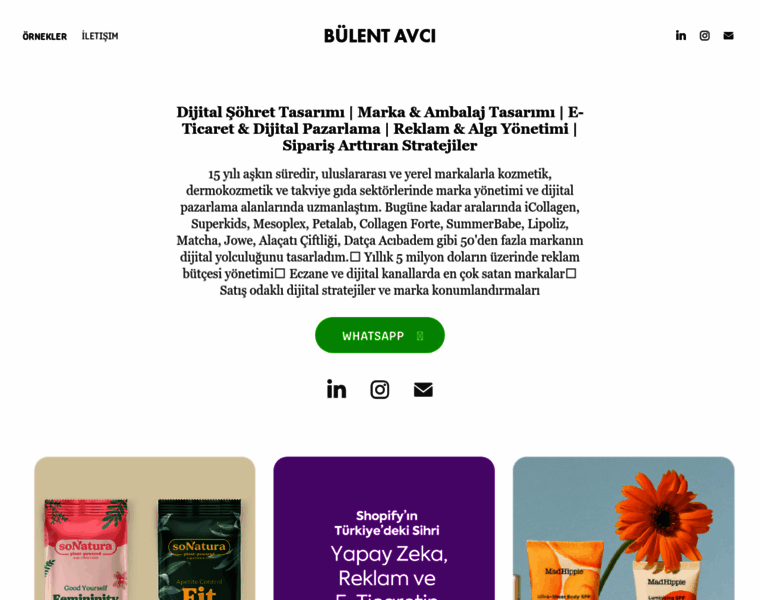Open the purple Shopify'ın Türkiye'deki Sihri card
The image size is (760, 600).
(x=384, y=528)
